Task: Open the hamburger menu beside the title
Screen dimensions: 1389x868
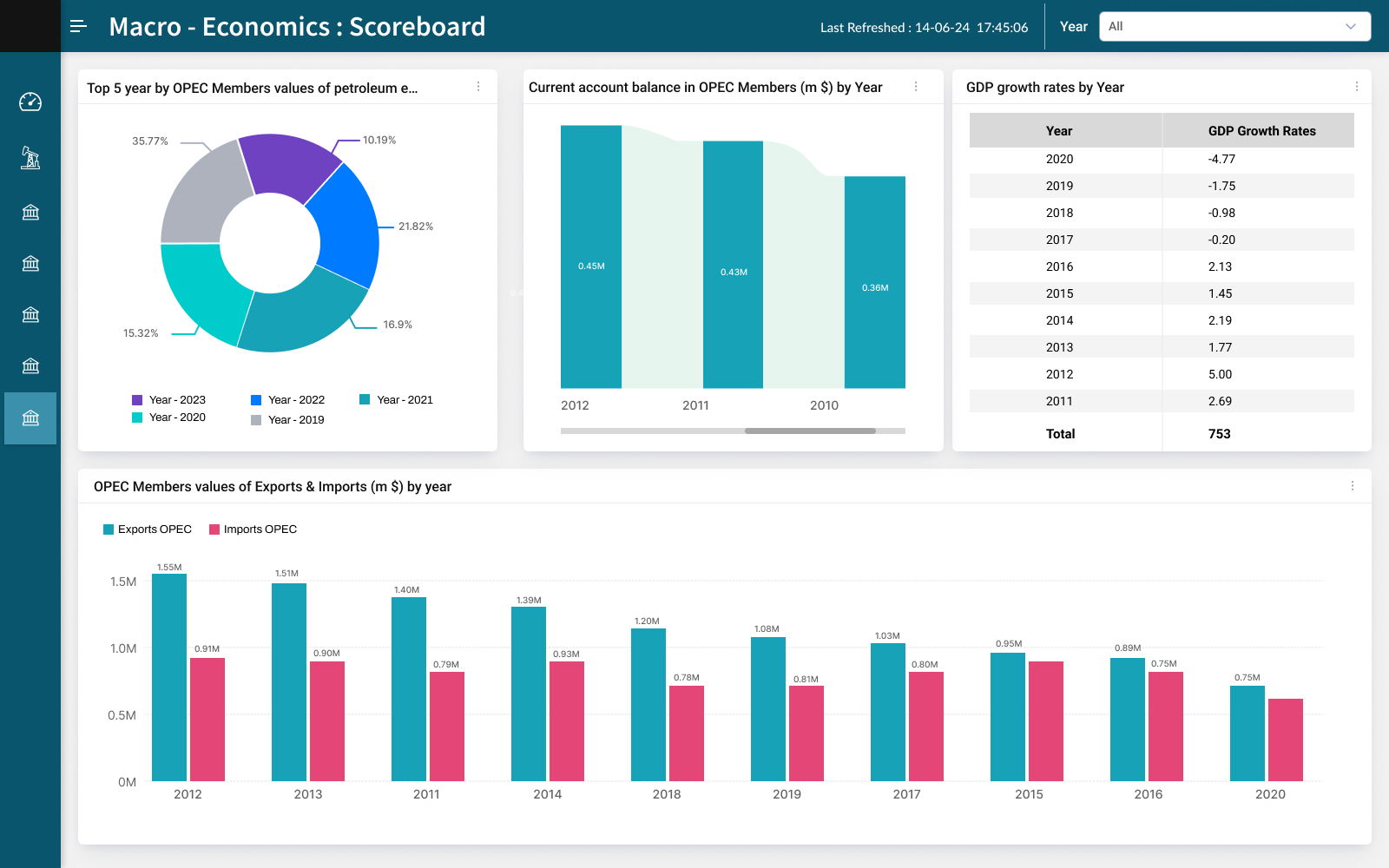Action: click(x=78, y=26)
